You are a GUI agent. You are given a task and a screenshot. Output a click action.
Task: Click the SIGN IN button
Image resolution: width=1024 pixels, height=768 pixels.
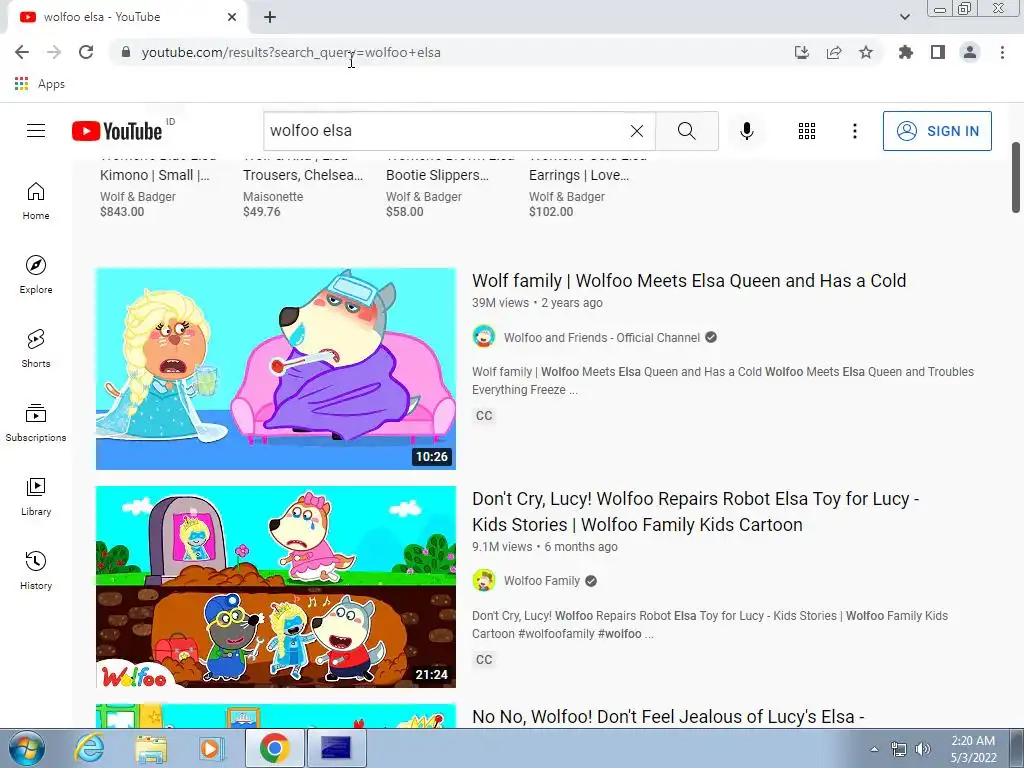click(x=937, y=131)
